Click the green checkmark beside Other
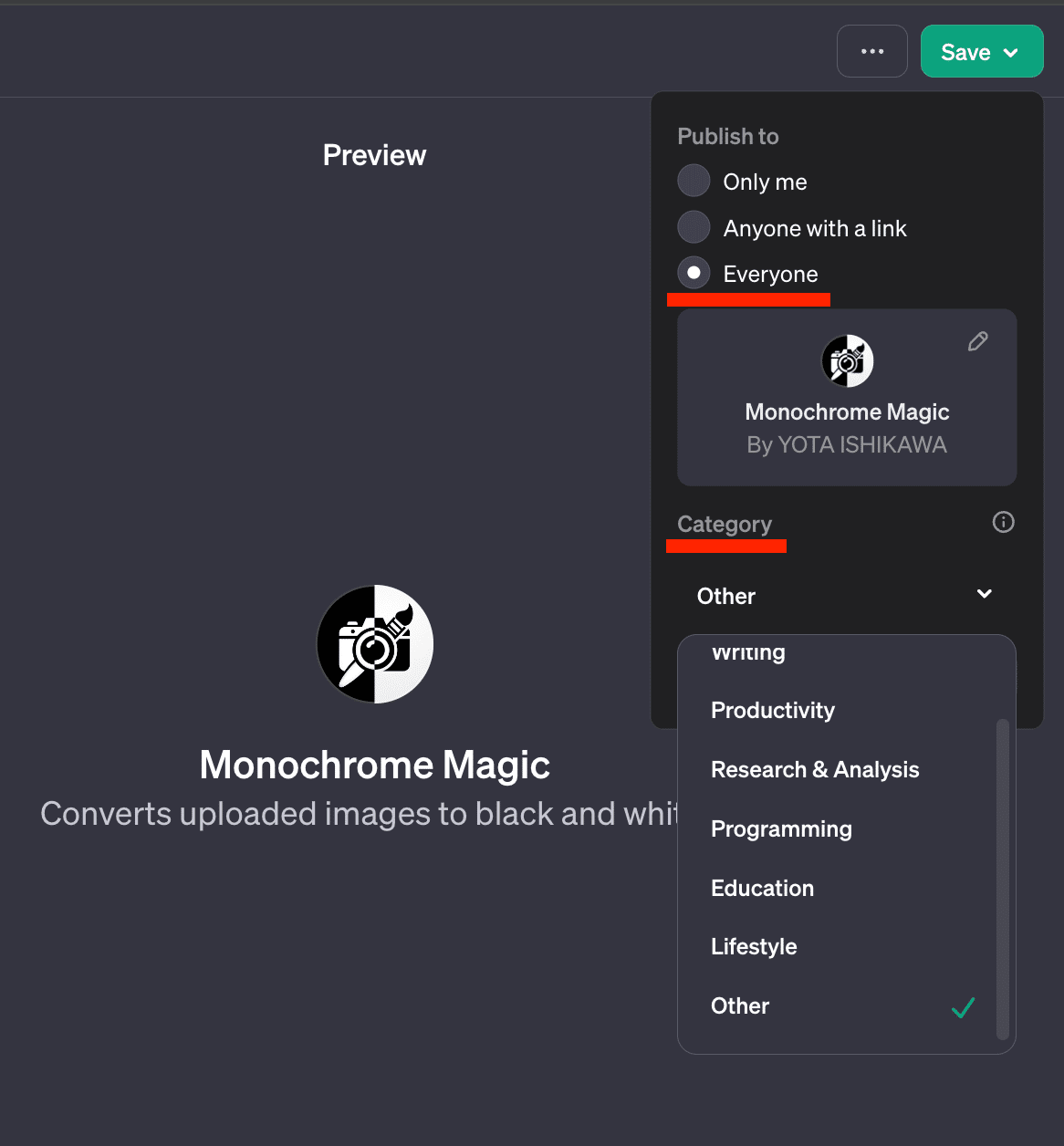 tap(963, 1007)
